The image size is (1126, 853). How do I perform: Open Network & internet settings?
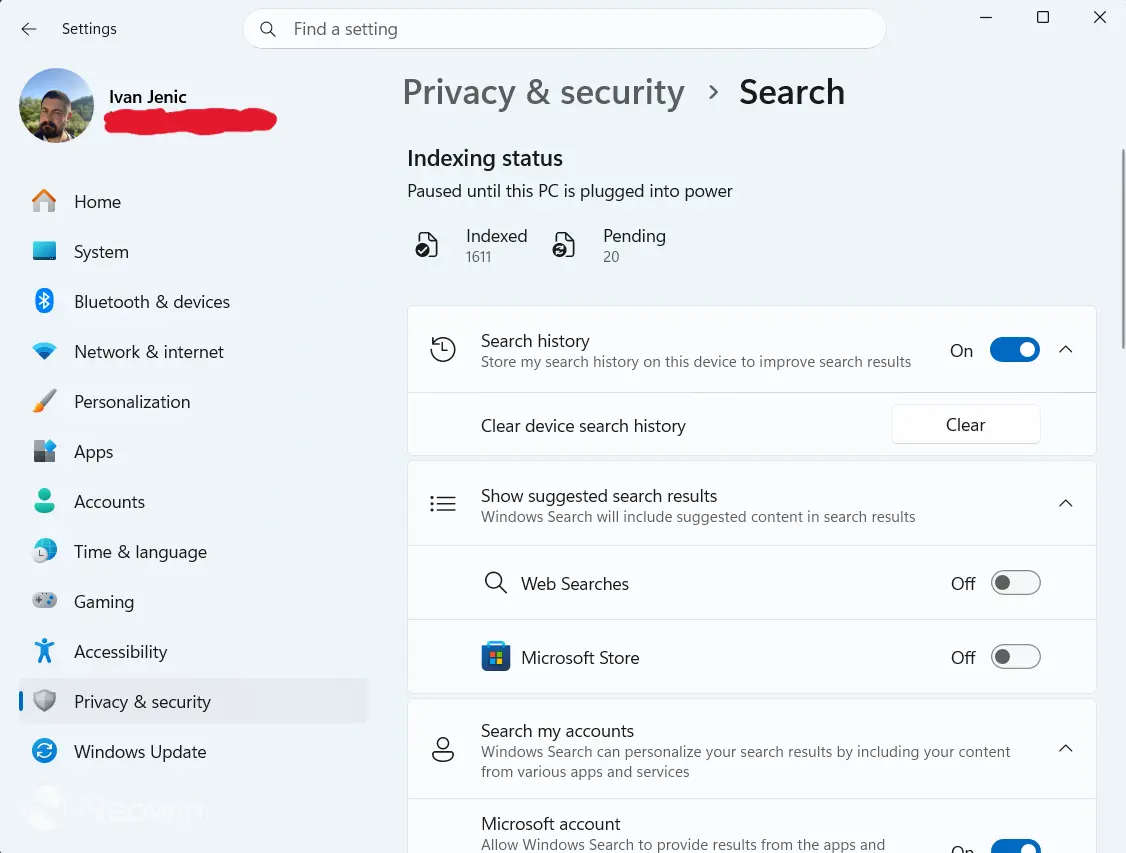[193, 352]
